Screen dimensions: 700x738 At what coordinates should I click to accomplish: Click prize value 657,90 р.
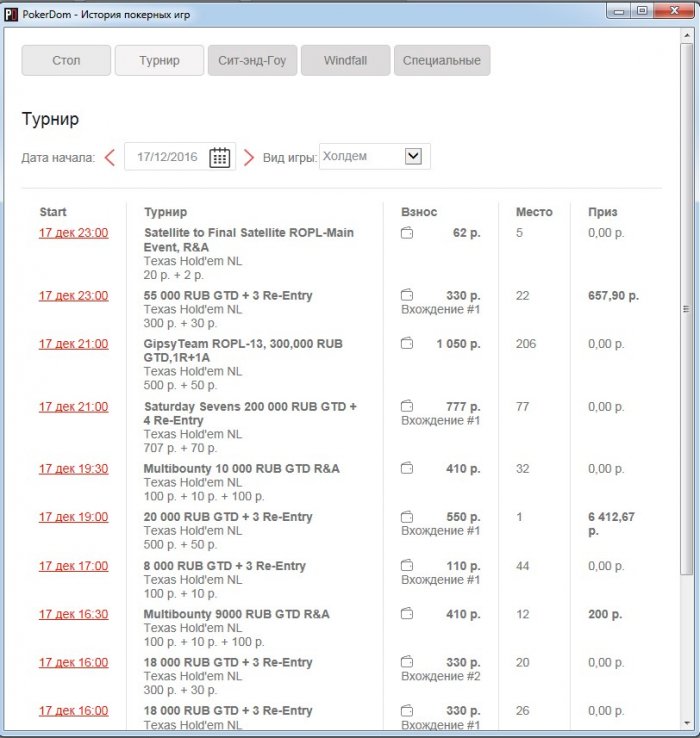coord(613,296)
